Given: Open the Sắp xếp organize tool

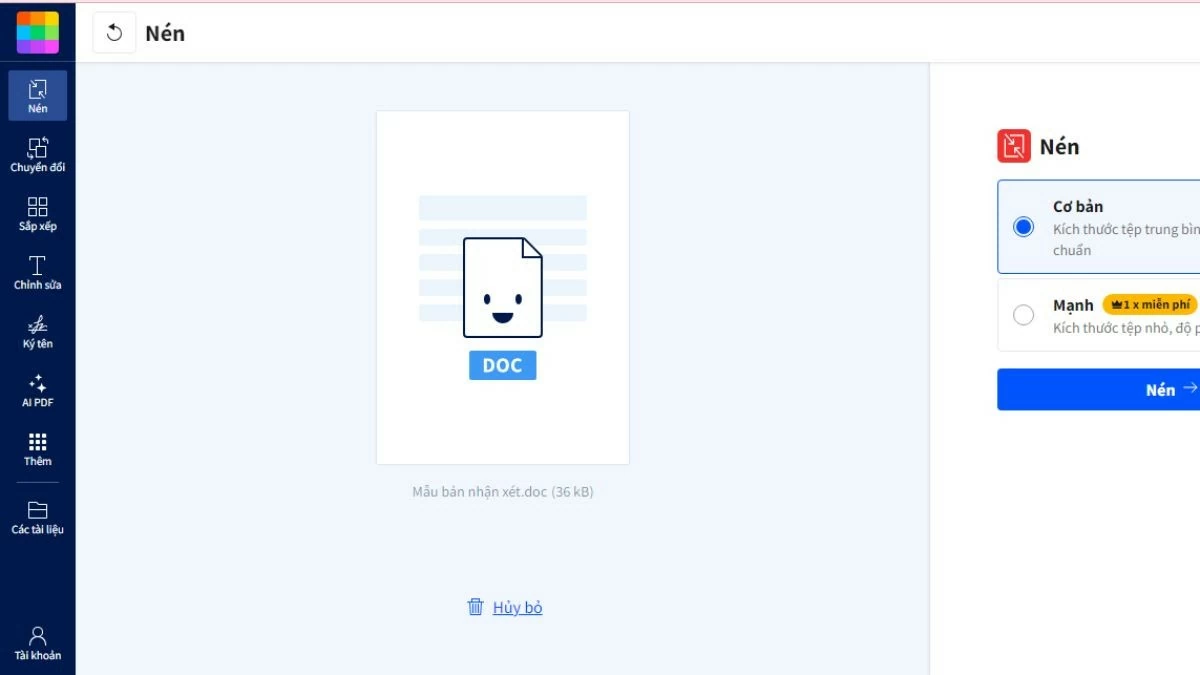Looking at the screenshot, I should (x=37, y=214).
